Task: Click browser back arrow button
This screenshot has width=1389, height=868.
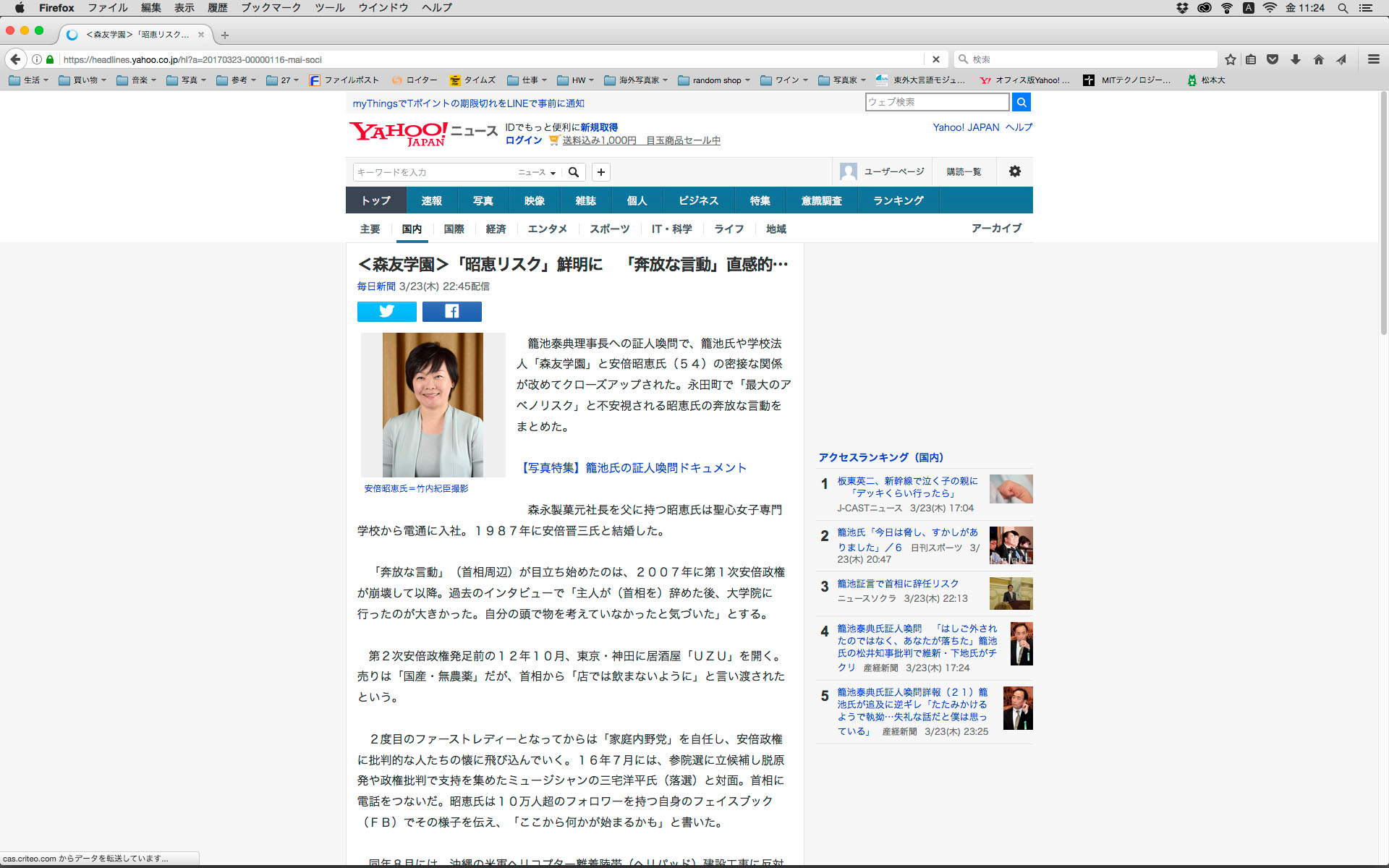Action: [x=15, y=59]
